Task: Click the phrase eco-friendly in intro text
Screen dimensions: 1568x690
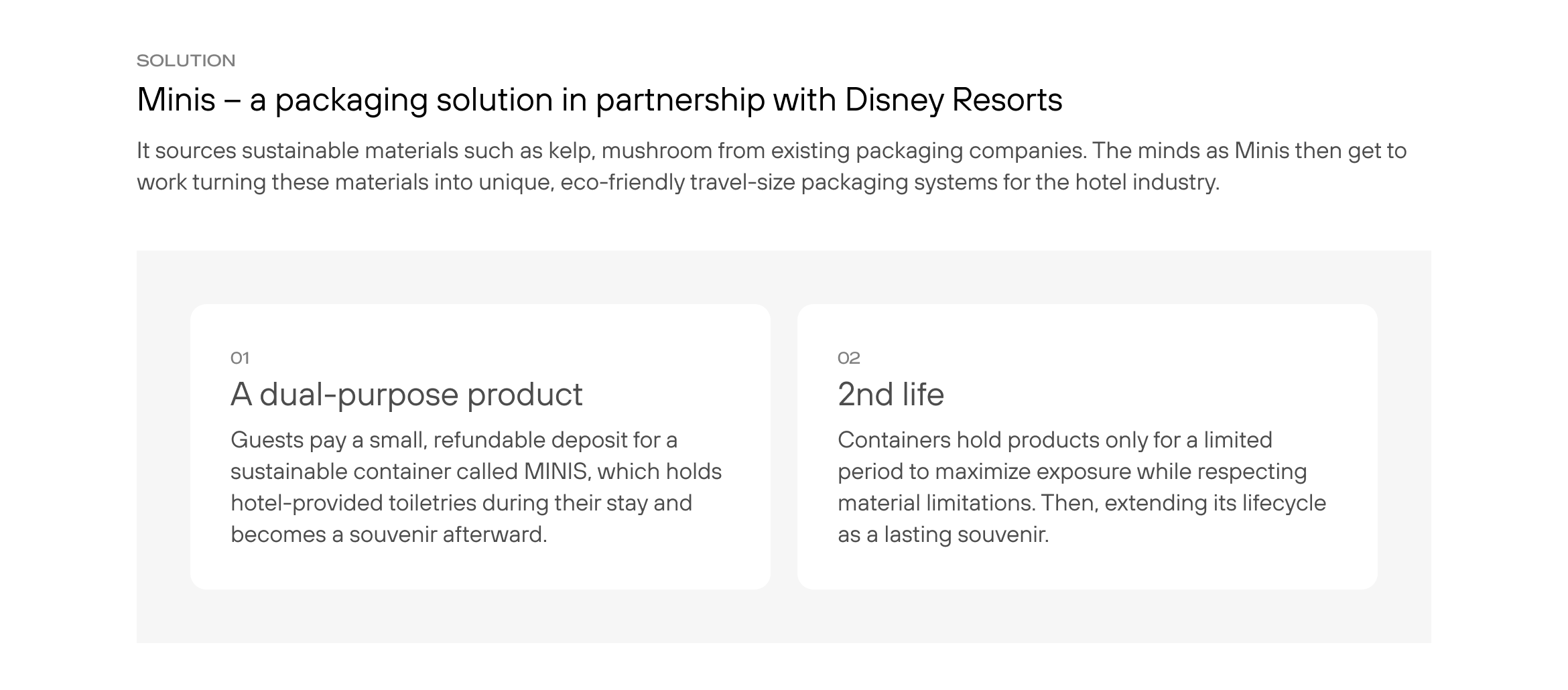Action: coord(622,182)
